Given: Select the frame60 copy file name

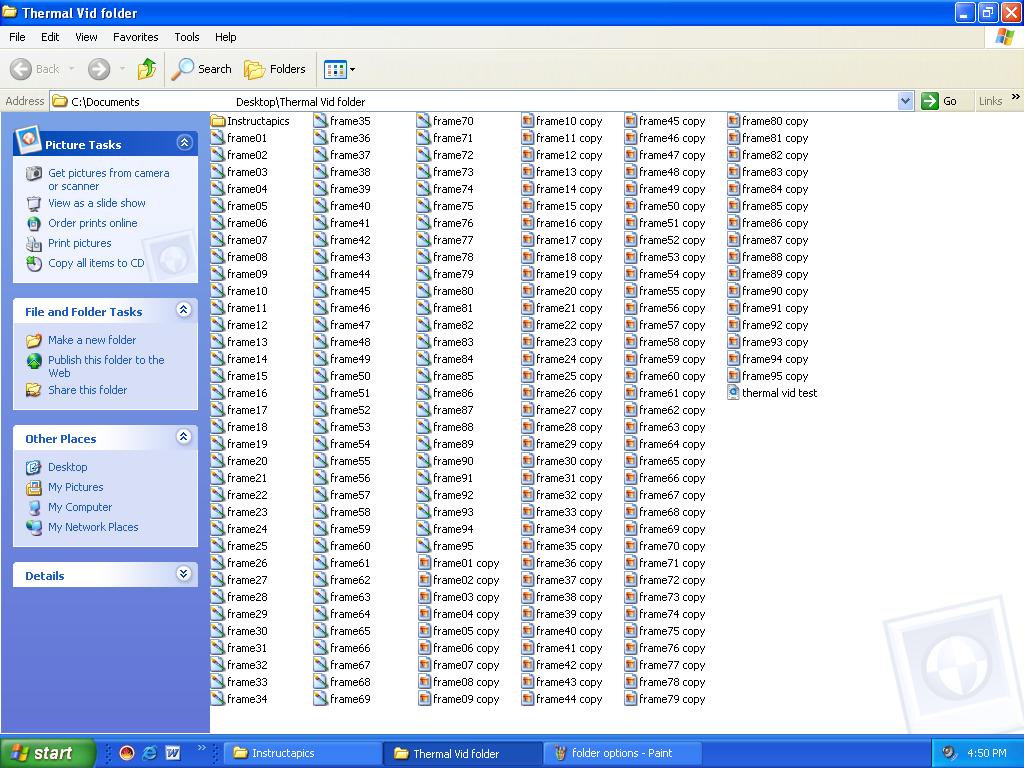Looking at the screenshot, I should (672, 376).
